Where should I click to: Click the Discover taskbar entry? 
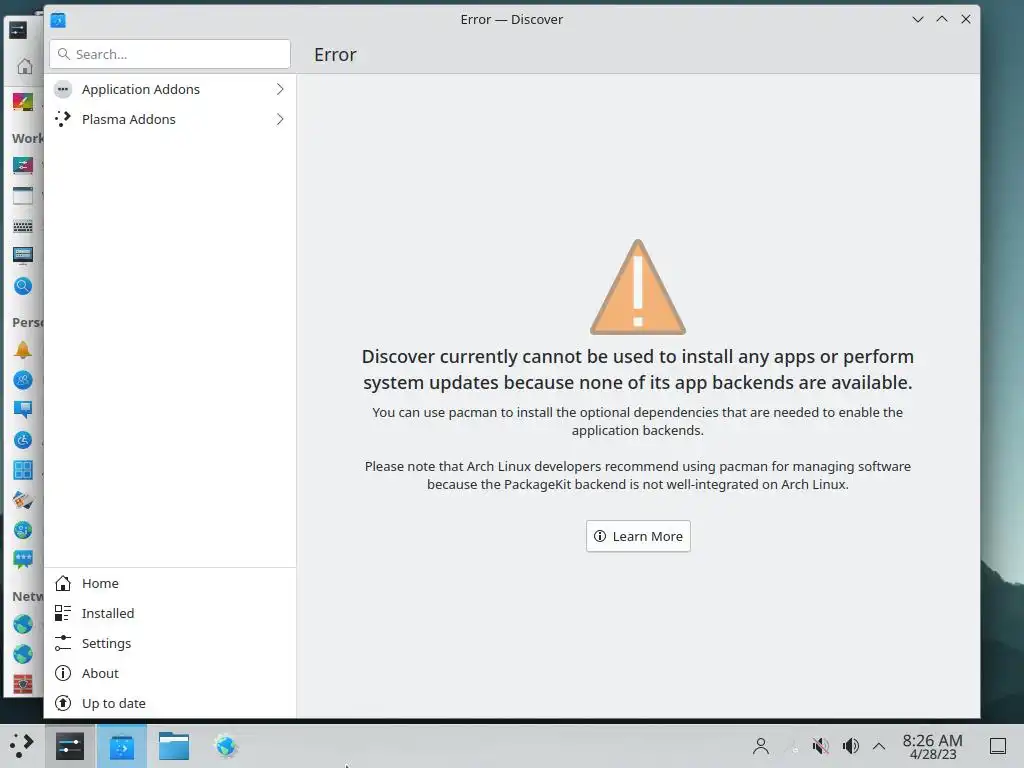(121, 746)
